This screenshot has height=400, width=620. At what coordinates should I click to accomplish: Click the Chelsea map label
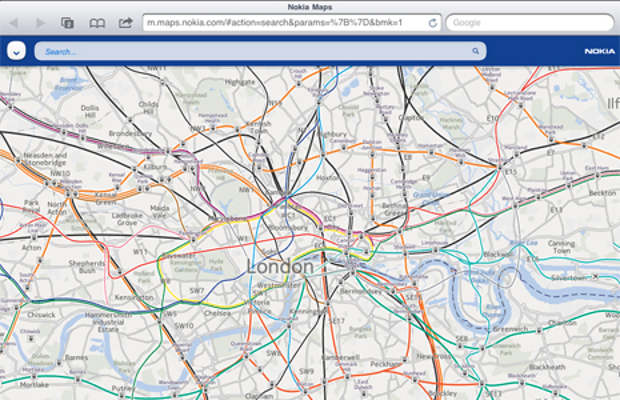[x=217, y=313]
